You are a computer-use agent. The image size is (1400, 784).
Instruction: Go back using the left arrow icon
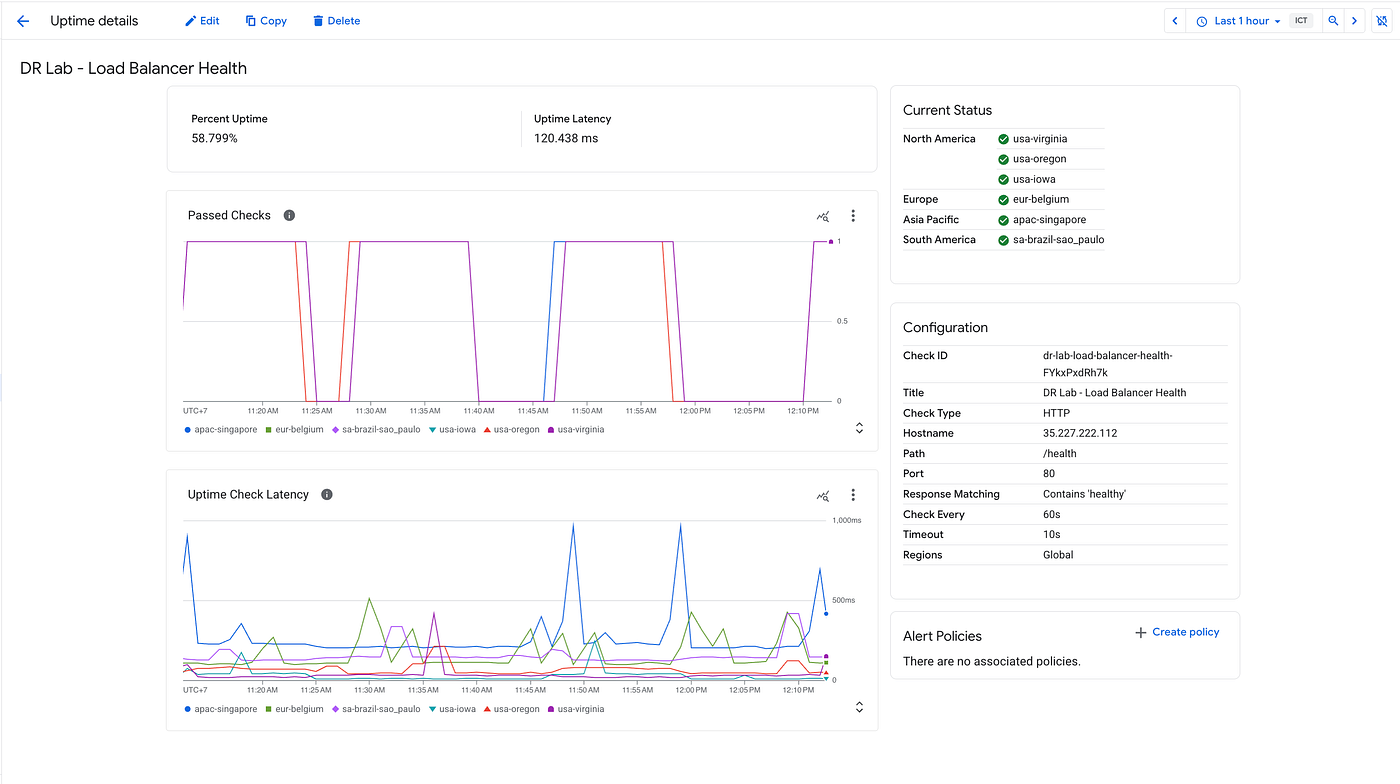23,21
